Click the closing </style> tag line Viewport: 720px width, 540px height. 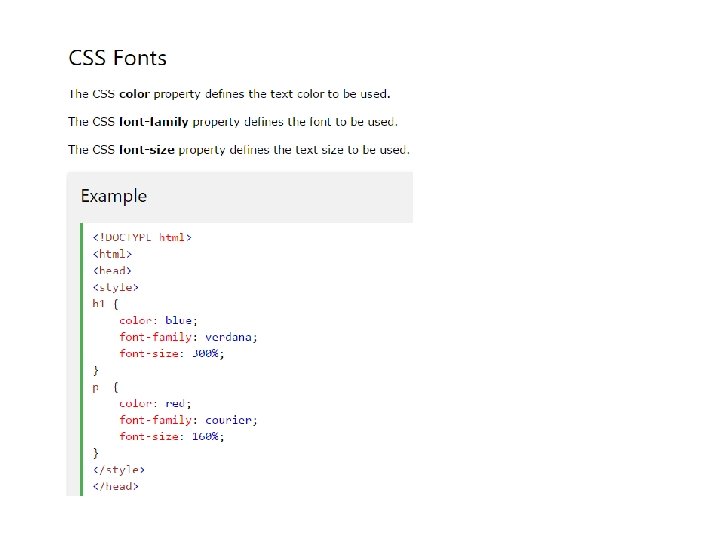(x=119, y=469)
